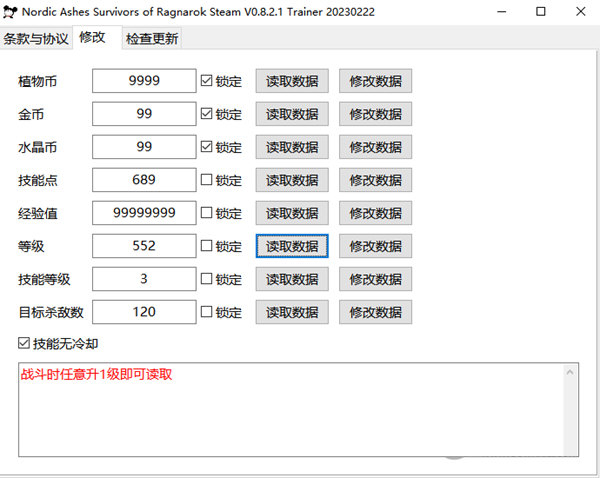Viewport: 600px width, 478px height.
Task: Click 读取数据 for 经验值
Action: [x=292, y=213]
